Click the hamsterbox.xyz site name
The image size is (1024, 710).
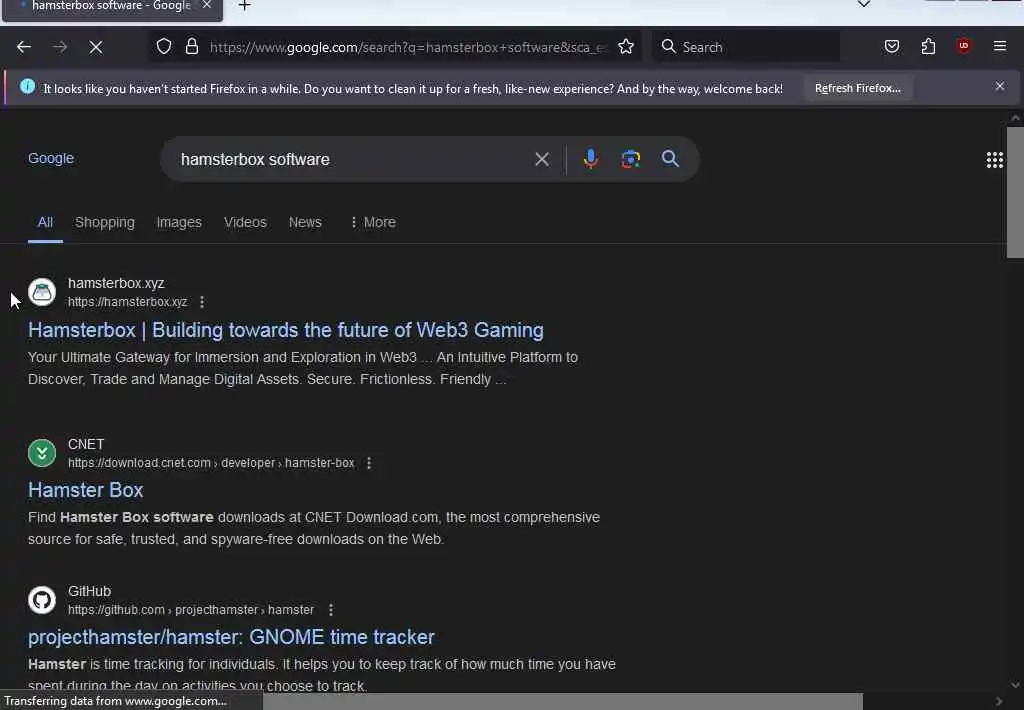click(x=116, y=283)
